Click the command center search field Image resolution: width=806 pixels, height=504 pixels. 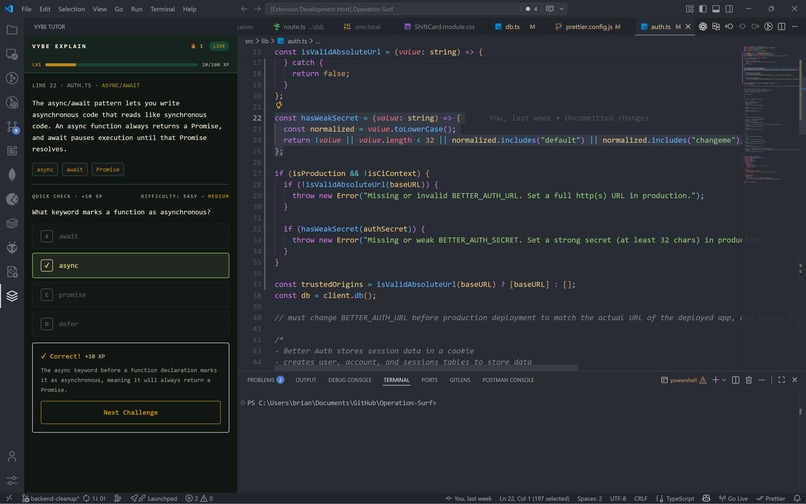pos(393,9)
